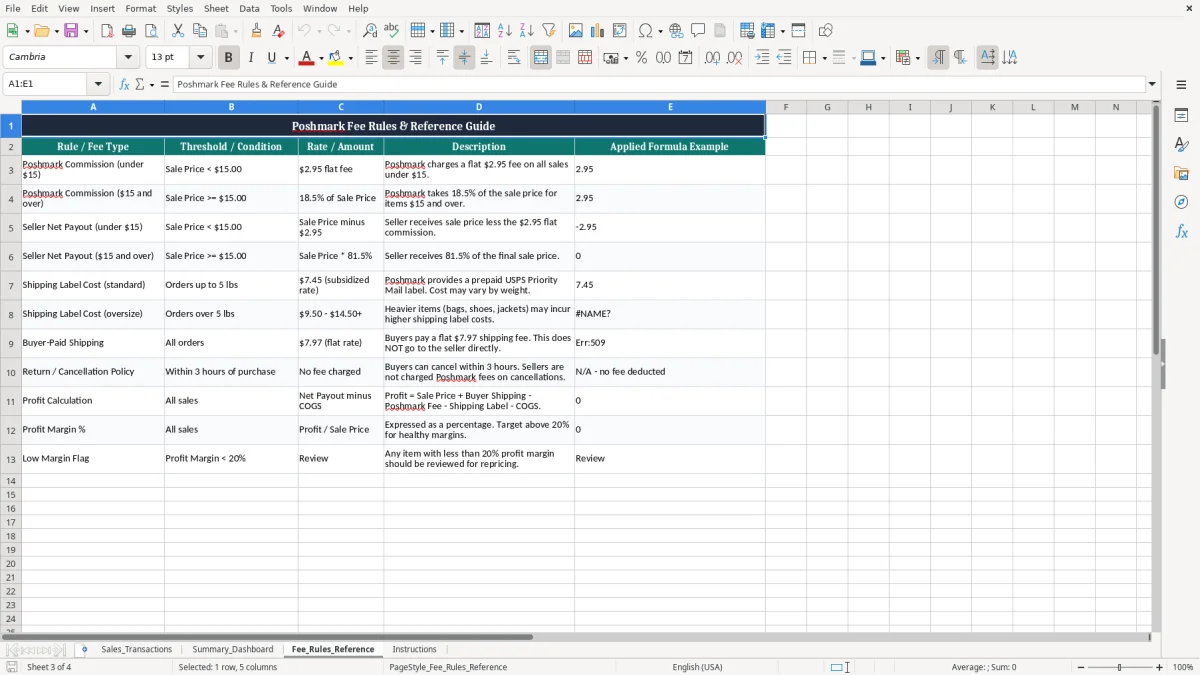The height and width of the screenshot is (675, 1200).
Task: Click Export as PDF icon
Action: (106, 31)
